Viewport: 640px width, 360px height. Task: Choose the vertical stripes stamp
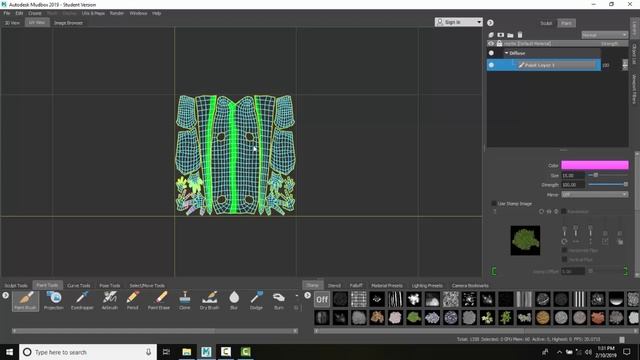[x=579, y=300]
